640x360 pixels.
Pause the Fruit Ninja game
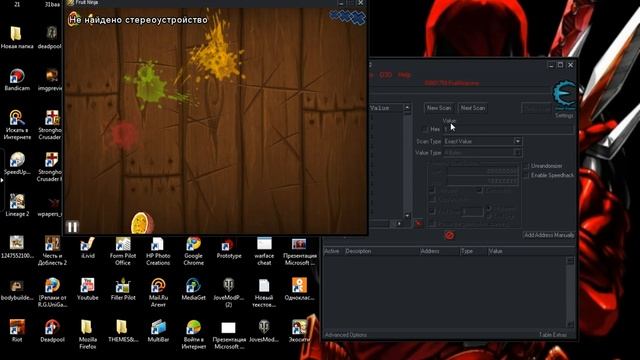point(72,227)
